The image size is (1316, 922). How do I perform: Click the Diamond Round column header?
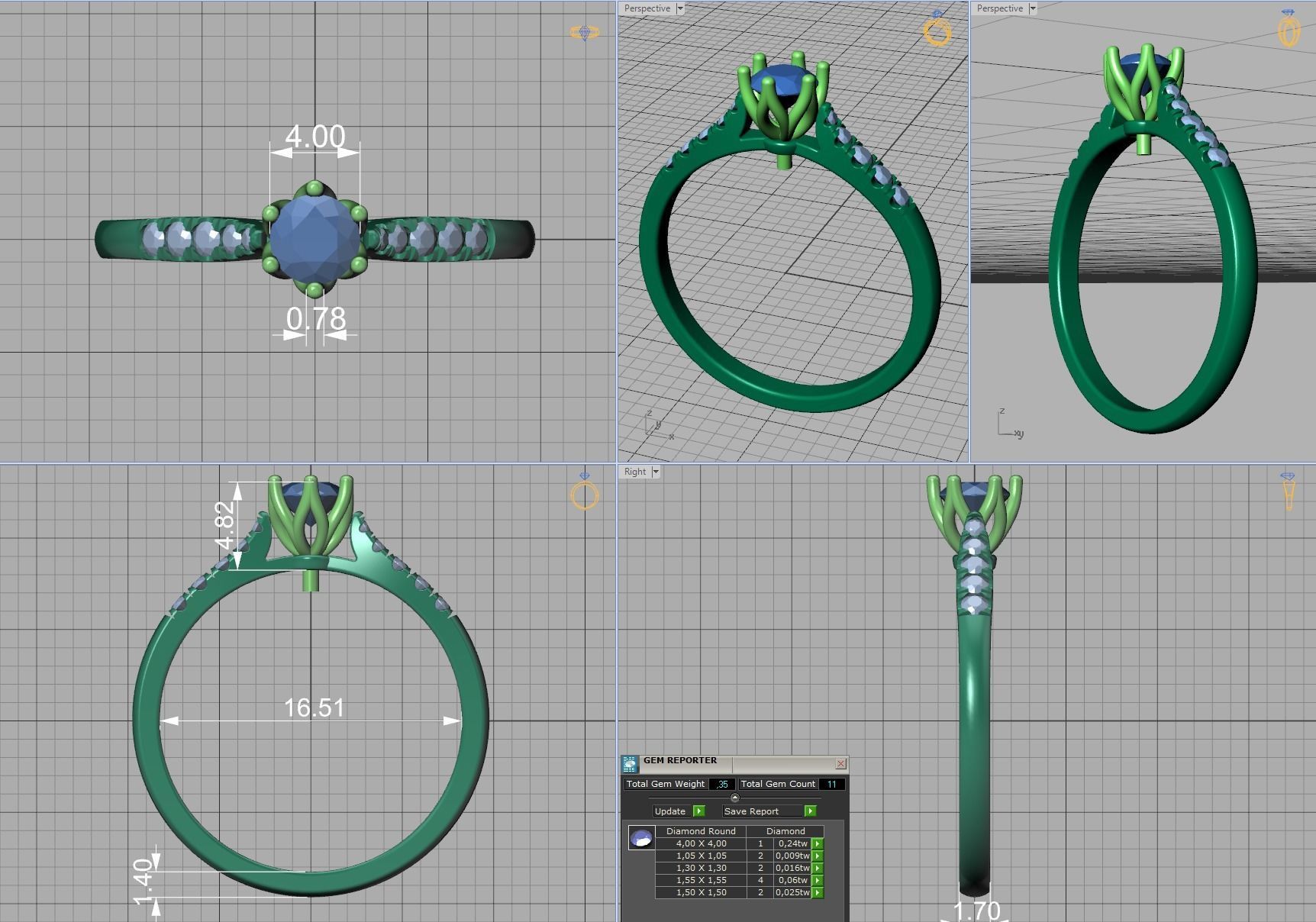[x=701, y=831]
